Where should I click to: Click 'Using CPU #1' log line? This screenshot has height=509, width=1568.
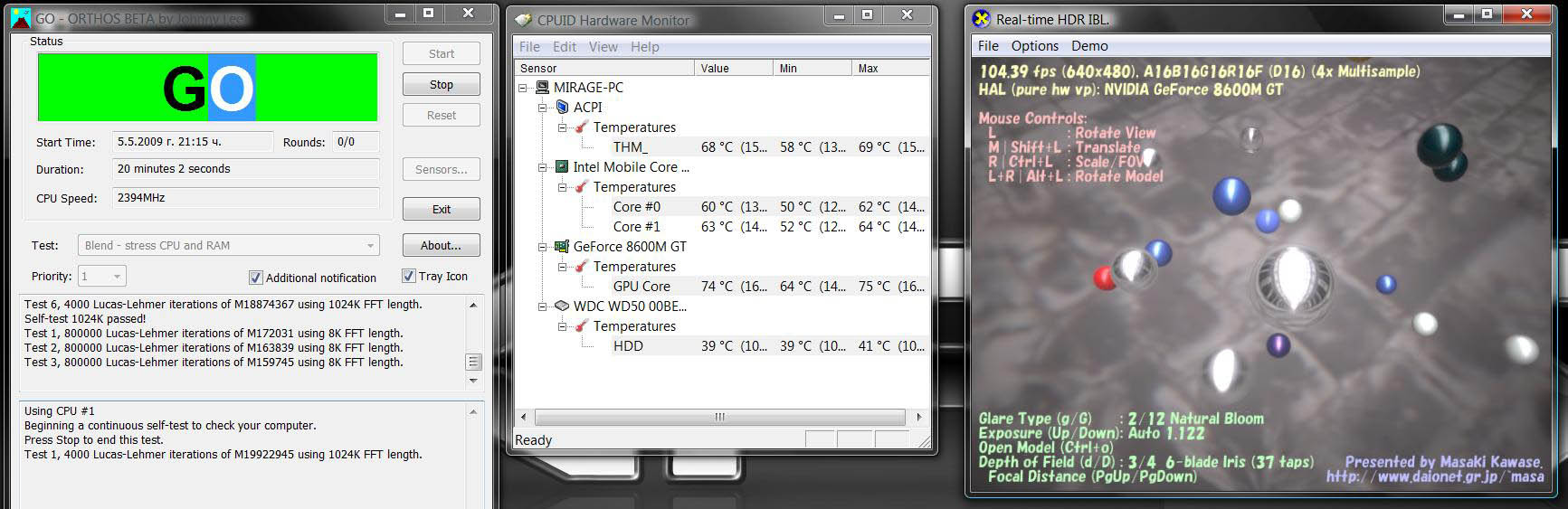(x=60, y=411)
